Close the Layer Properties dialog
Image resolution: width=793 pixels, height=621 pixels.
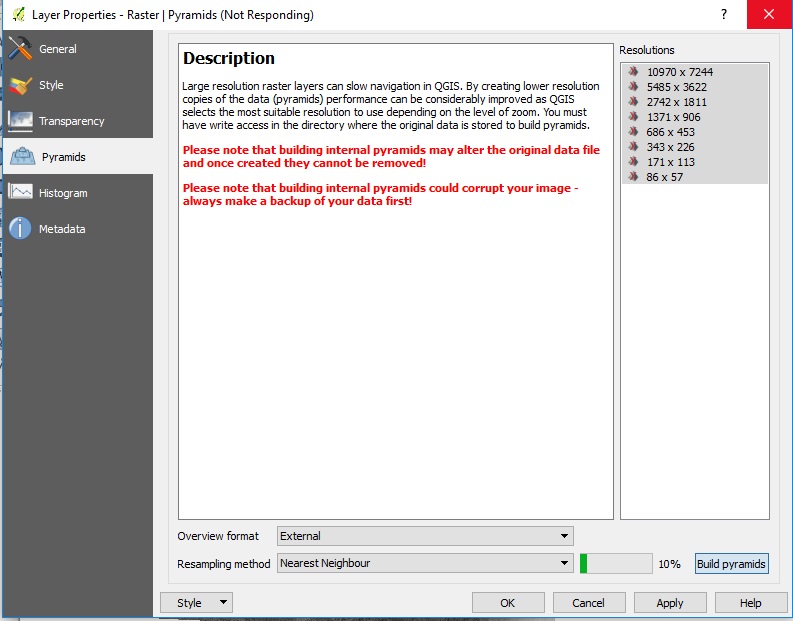coord(769,14)
